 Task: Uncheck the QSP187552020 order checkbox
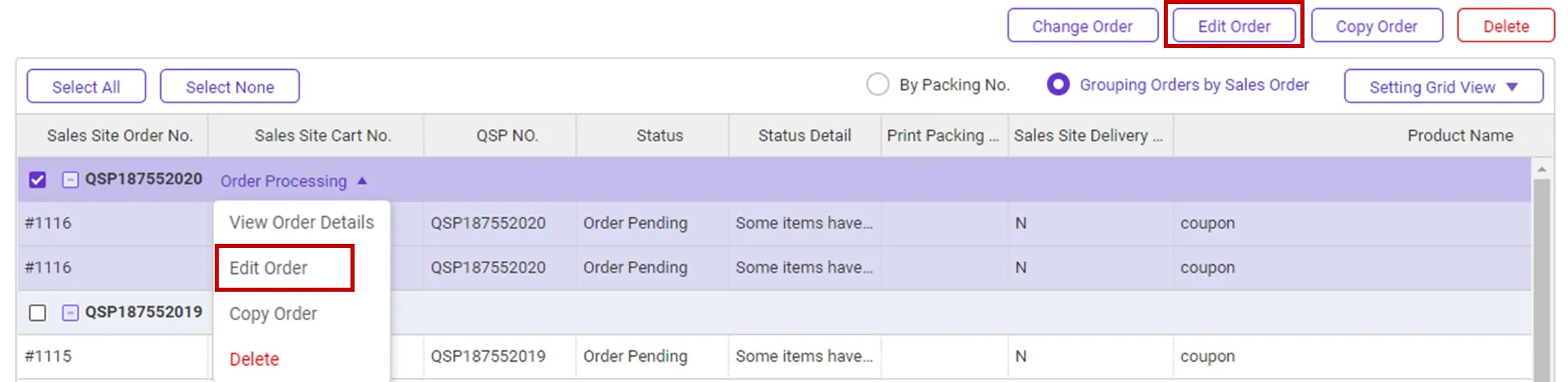37,180
